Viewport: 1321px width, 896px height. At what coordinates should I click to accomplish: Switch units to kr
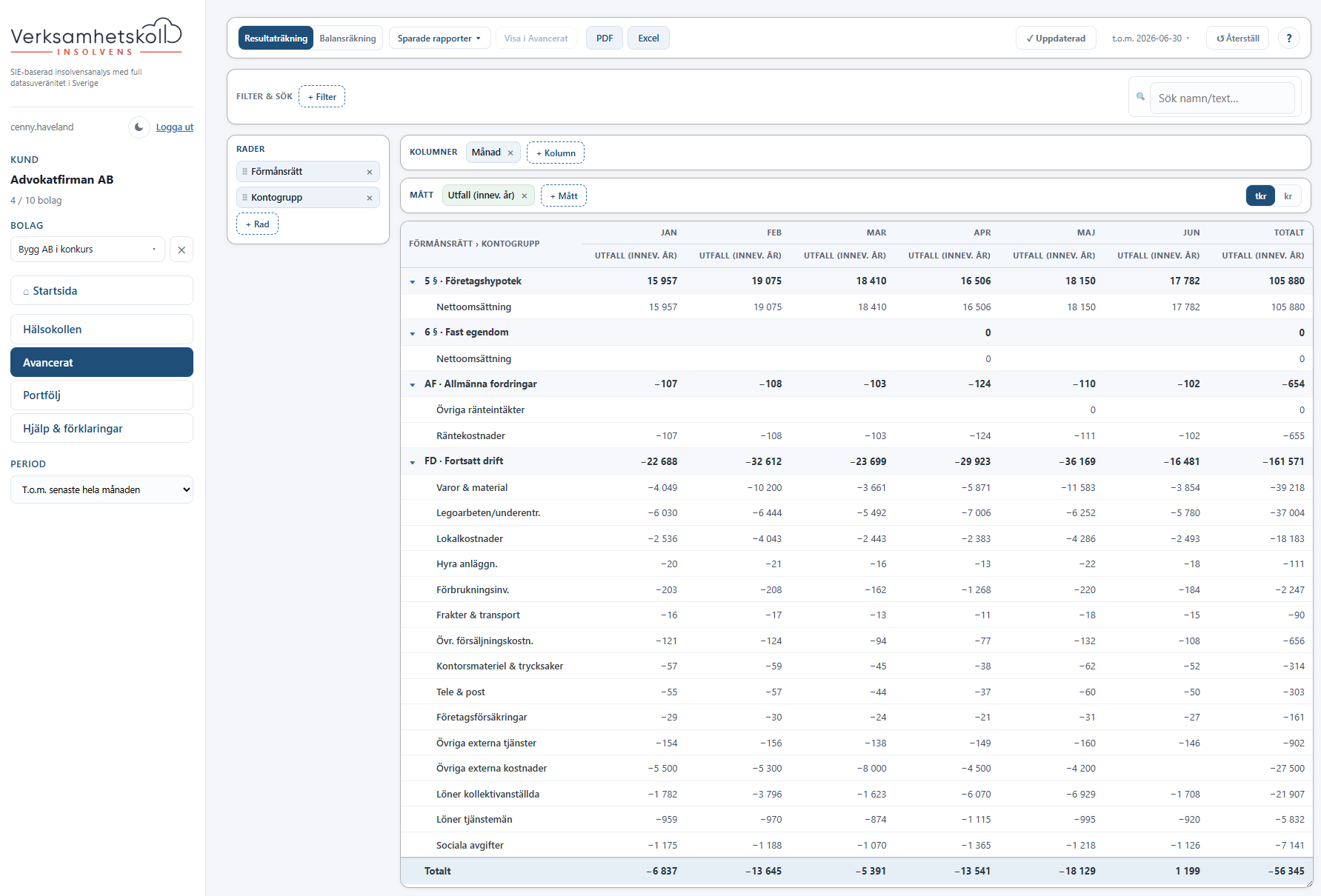coord(1288,195)
